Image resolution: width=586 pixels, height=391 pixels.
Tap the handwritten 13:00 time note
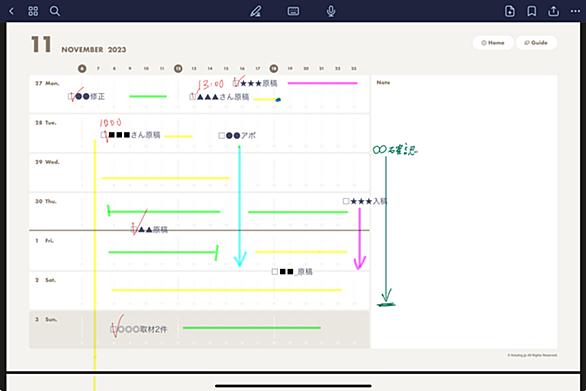click(210, 84)
